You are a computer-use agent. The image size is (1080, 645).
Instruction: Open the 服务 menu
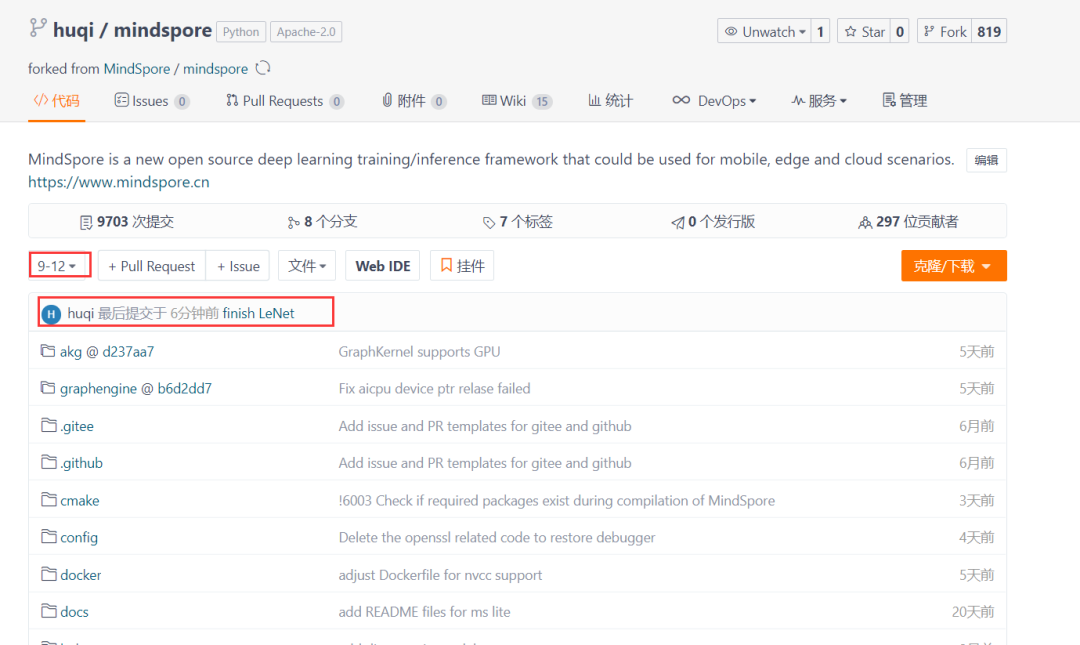pyautogui.click(x=819, y=101)
